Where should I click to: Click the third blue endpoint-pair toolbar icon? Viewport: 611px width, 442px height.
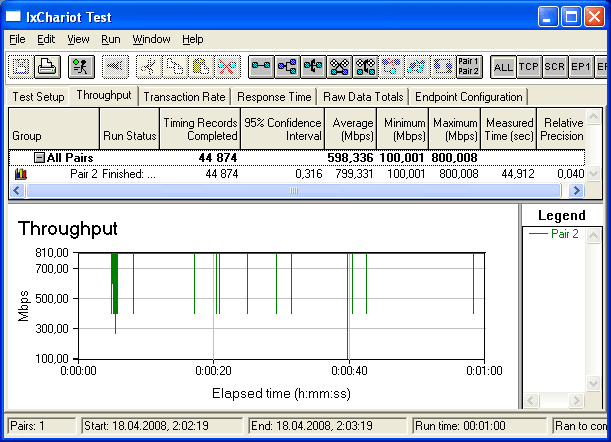[313, 67]
